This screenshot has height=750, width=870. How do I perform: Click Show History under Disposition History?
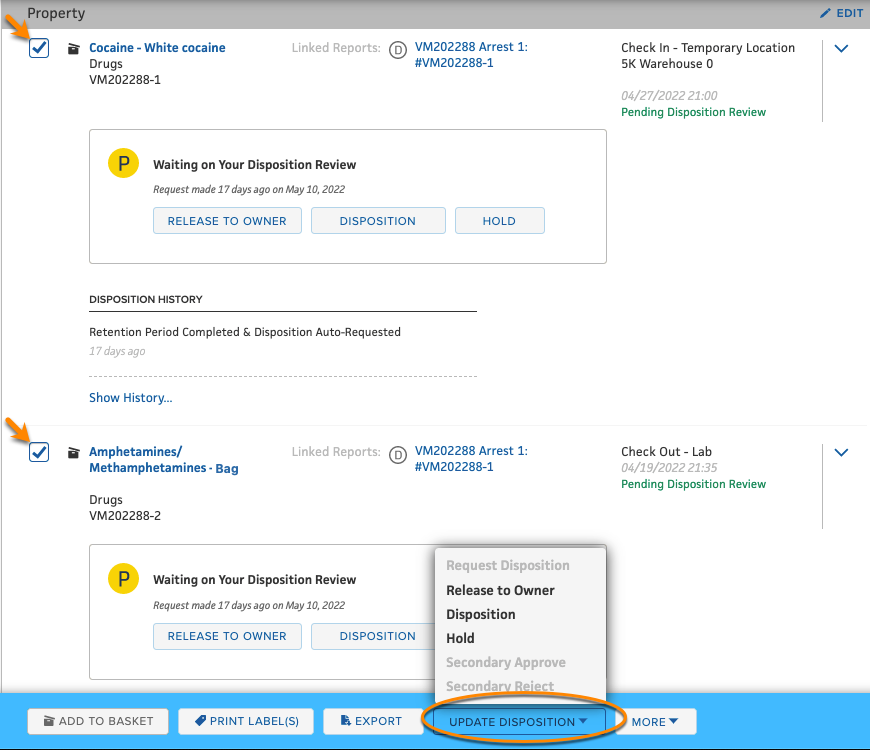[x=130, y=397]
